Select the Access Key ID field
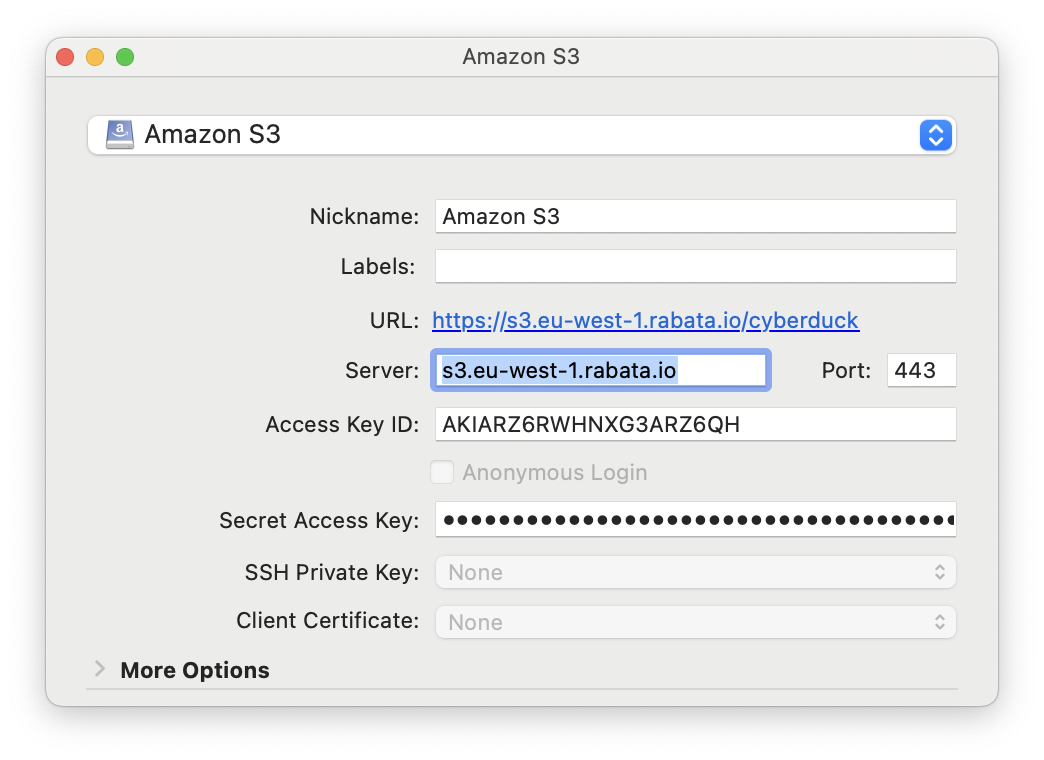This screenshot has width=1044, height=760. (x=695, y=424)
